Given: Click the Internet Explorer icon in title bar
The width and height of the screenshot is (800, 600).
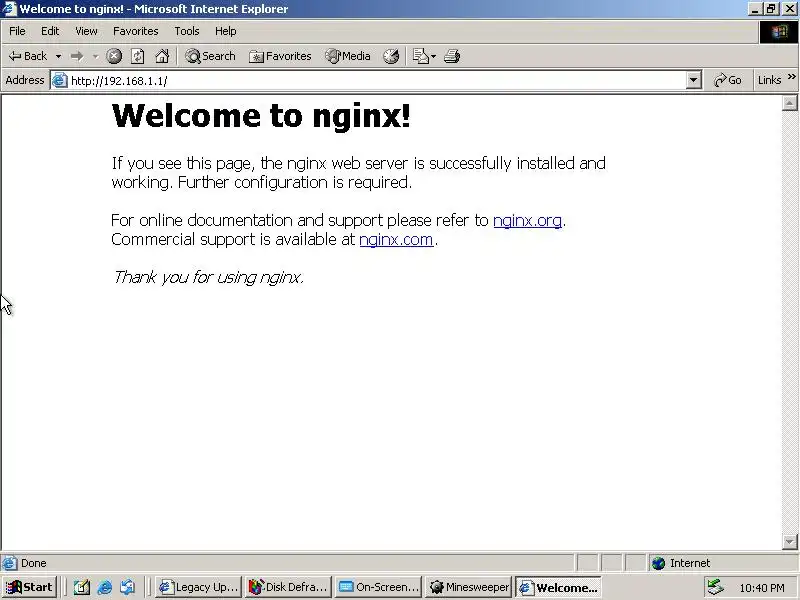Looking at the screenshot, I should click(x=9, y=9).
